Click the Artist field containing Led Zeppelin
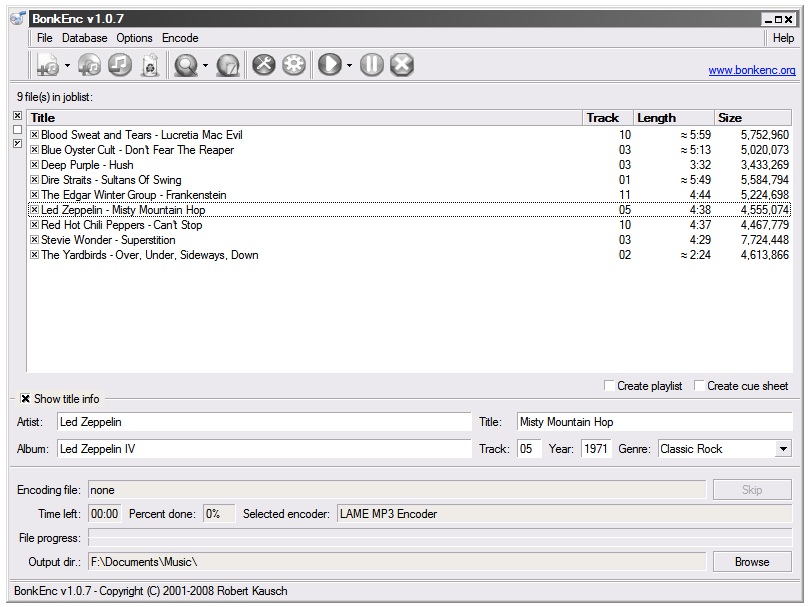 coord(264,422)
